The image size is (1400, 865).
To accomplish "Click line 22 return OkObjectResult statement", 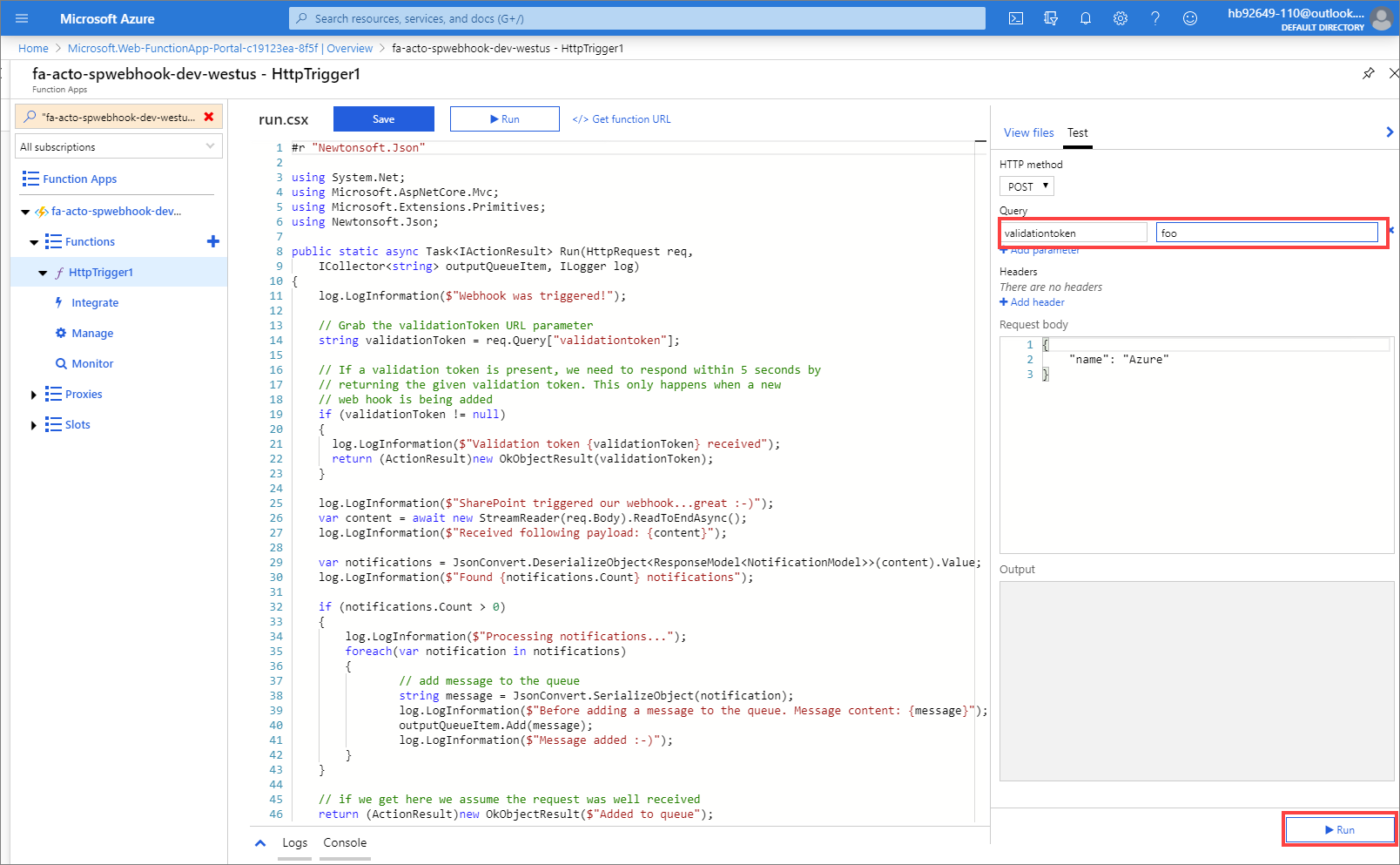I will click(x=522, y=458).
